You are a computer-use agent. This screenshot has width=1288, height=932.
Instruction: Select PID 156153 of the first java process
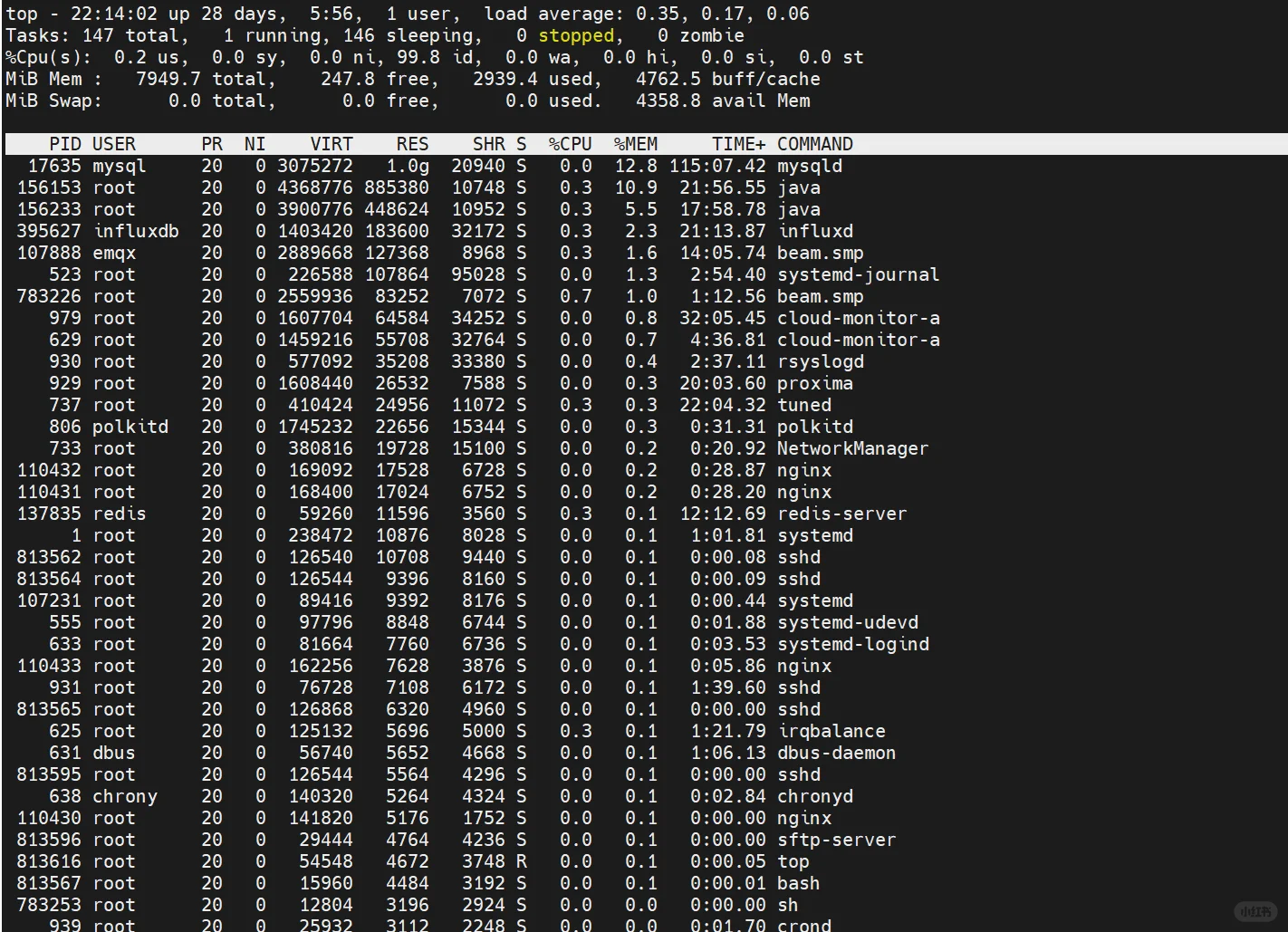(x=49, y=187)
